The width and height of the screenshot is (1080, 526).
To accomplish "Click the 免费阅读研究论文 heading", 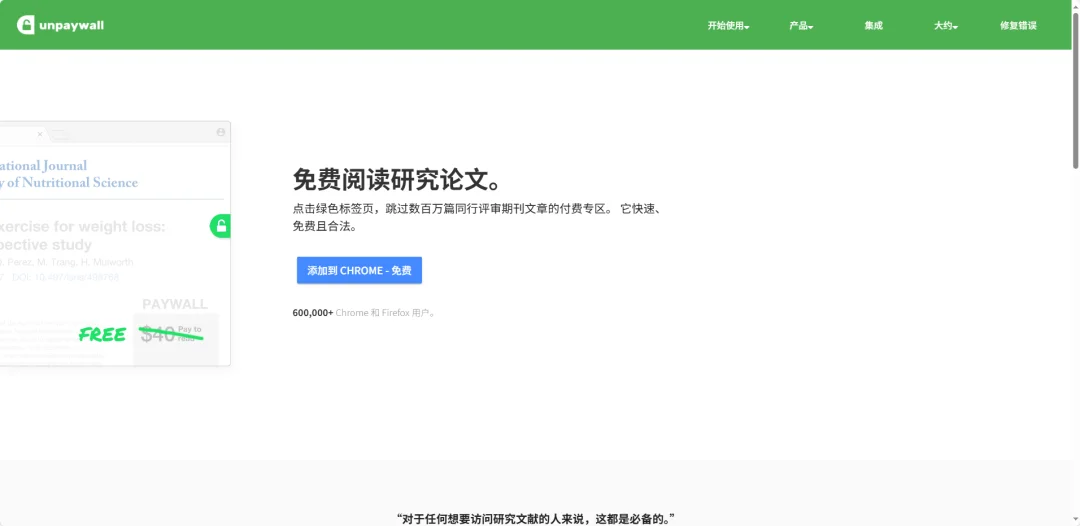I will (x=397, y=180).
